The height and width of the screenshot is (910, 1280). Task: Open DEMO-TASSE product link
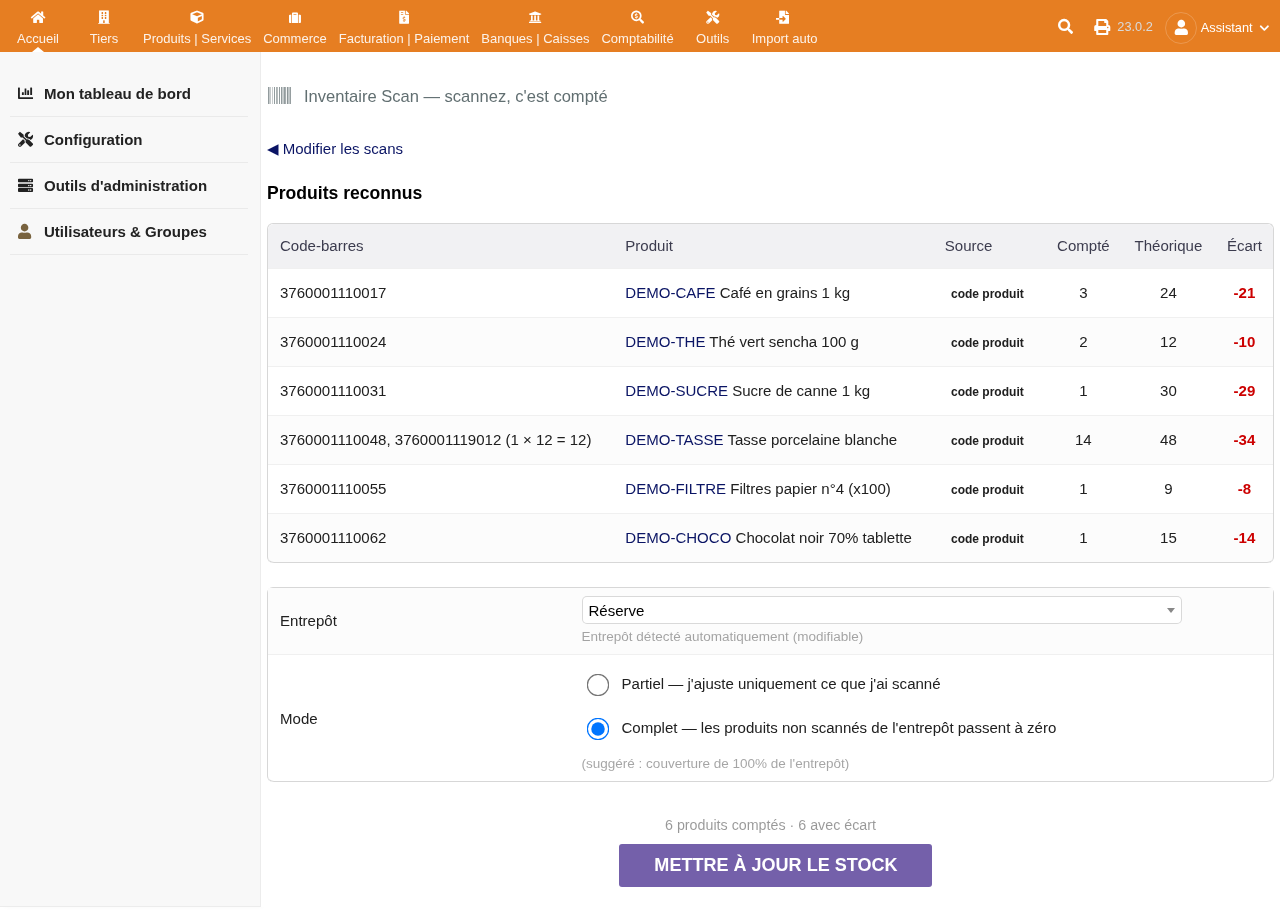(x=674, y=440)
